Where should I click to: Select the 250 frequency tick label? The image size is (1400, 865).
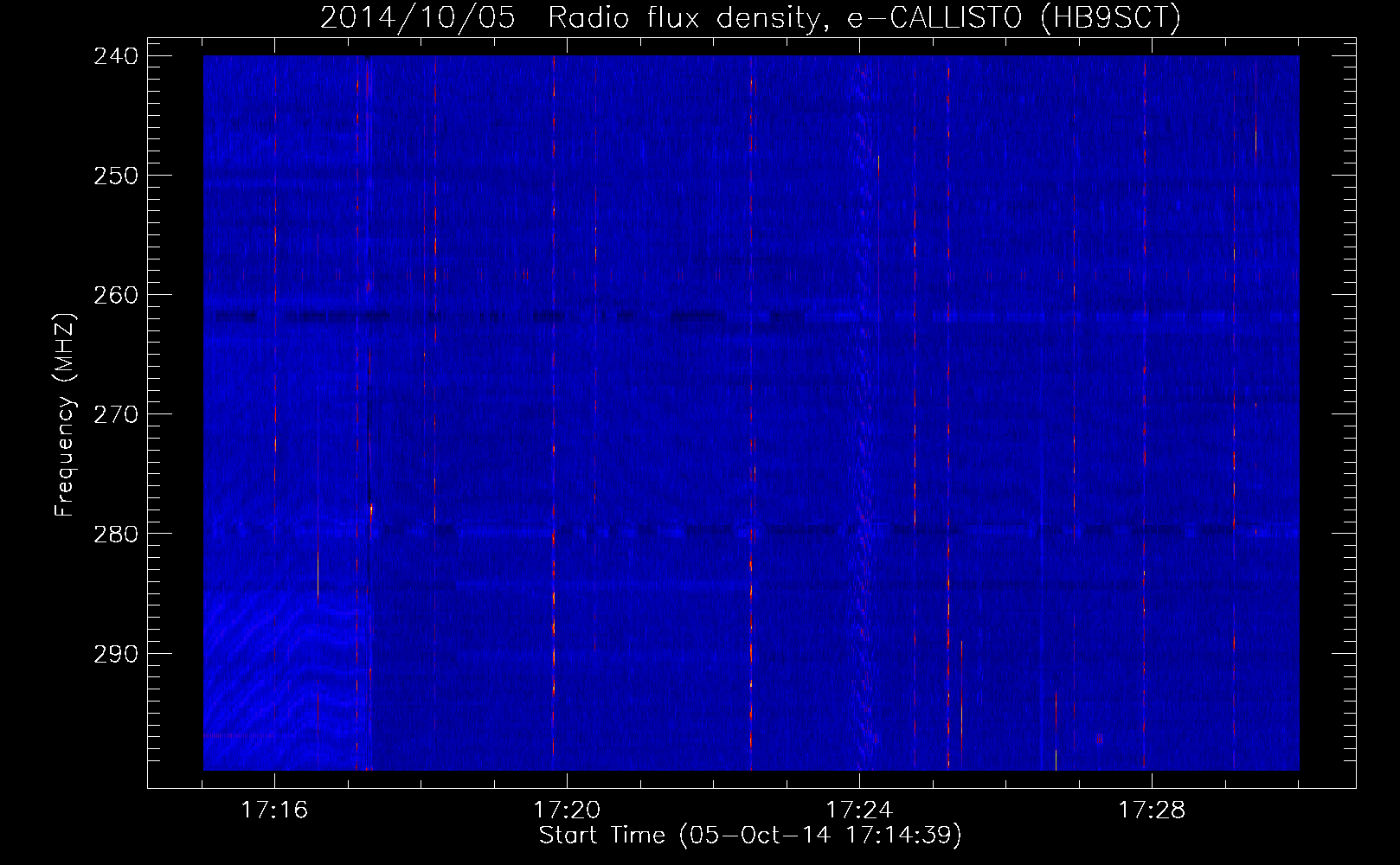(115, 175)
